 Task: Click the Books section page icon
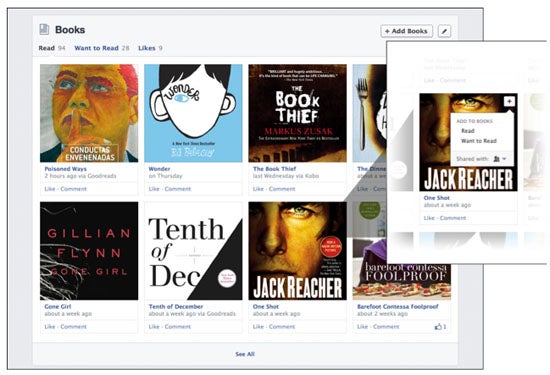coord(44,29)
